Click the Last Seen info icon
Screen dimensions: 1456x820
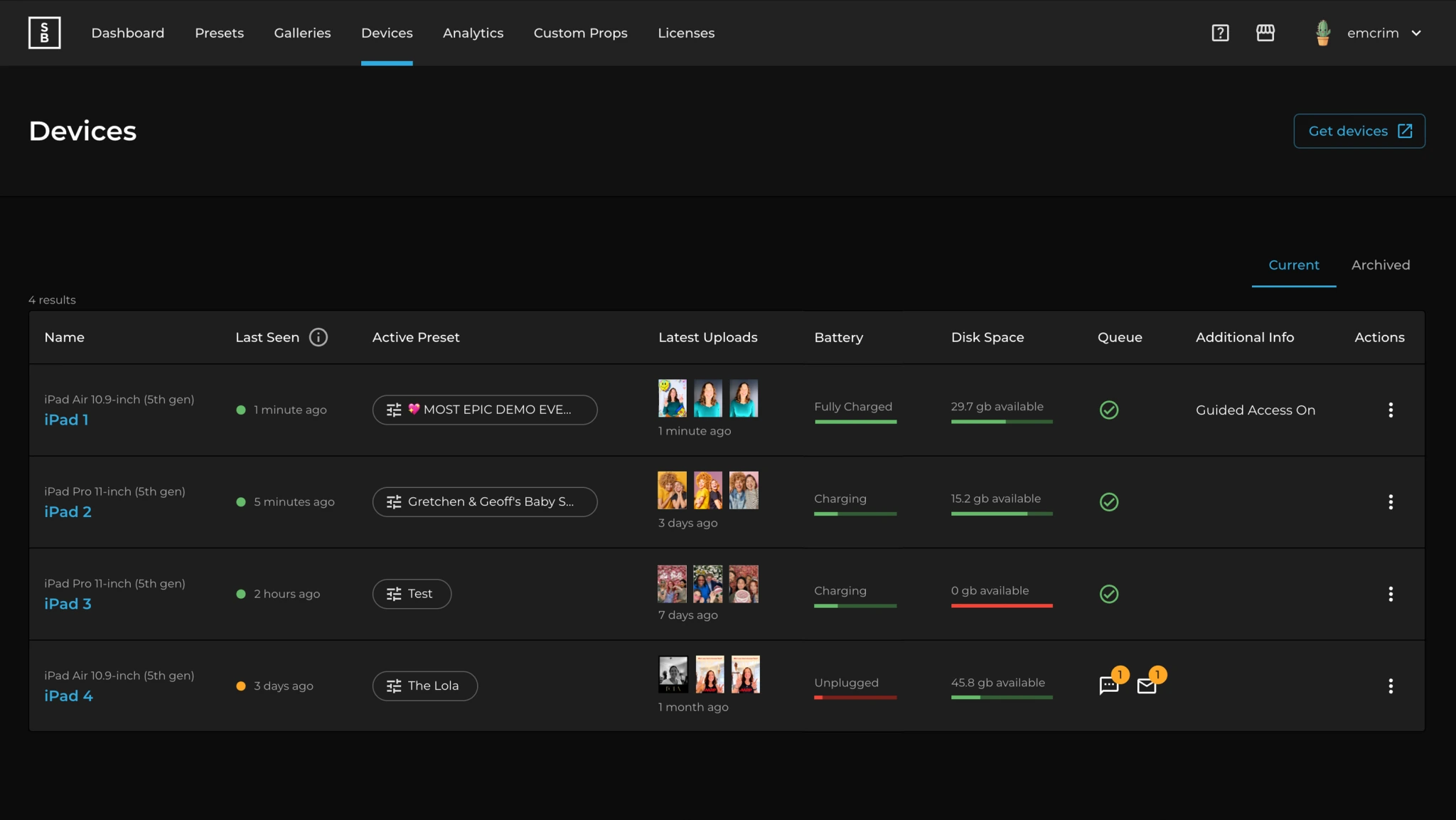pos(318,337)
